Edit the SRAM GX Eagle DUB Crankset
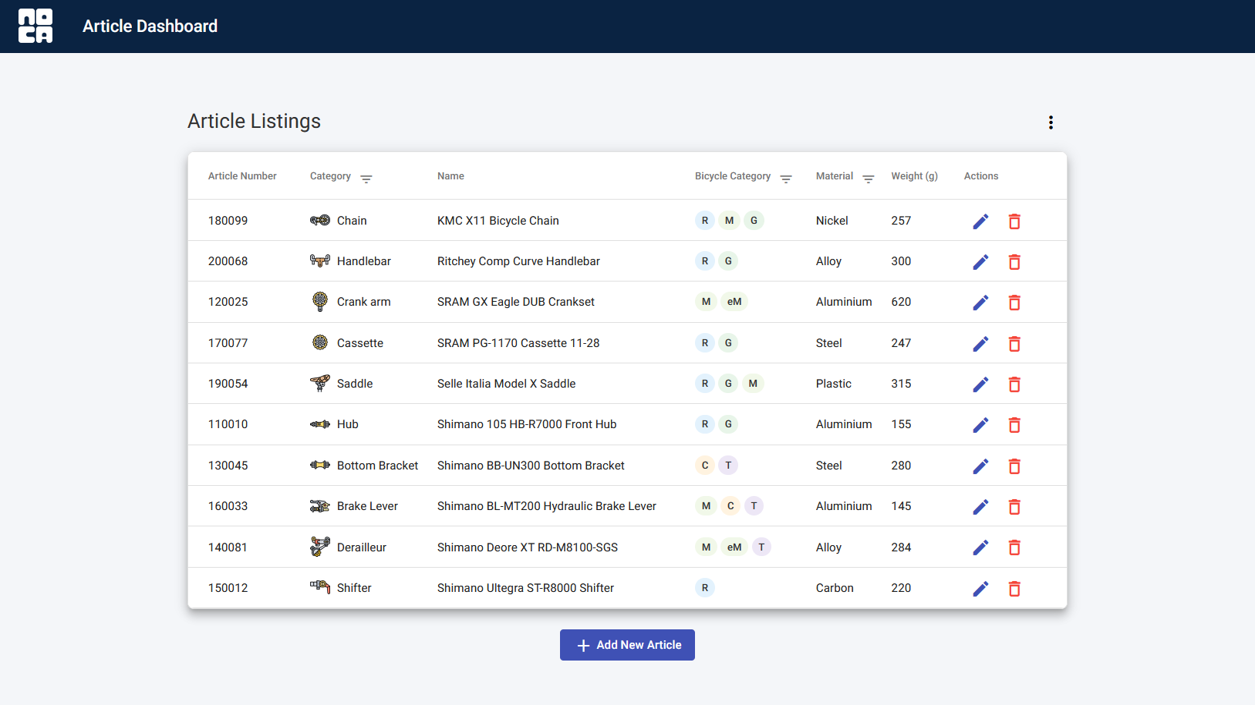Image resolution: width=1255 pixels, height=705 pixels. click(980, 302)
